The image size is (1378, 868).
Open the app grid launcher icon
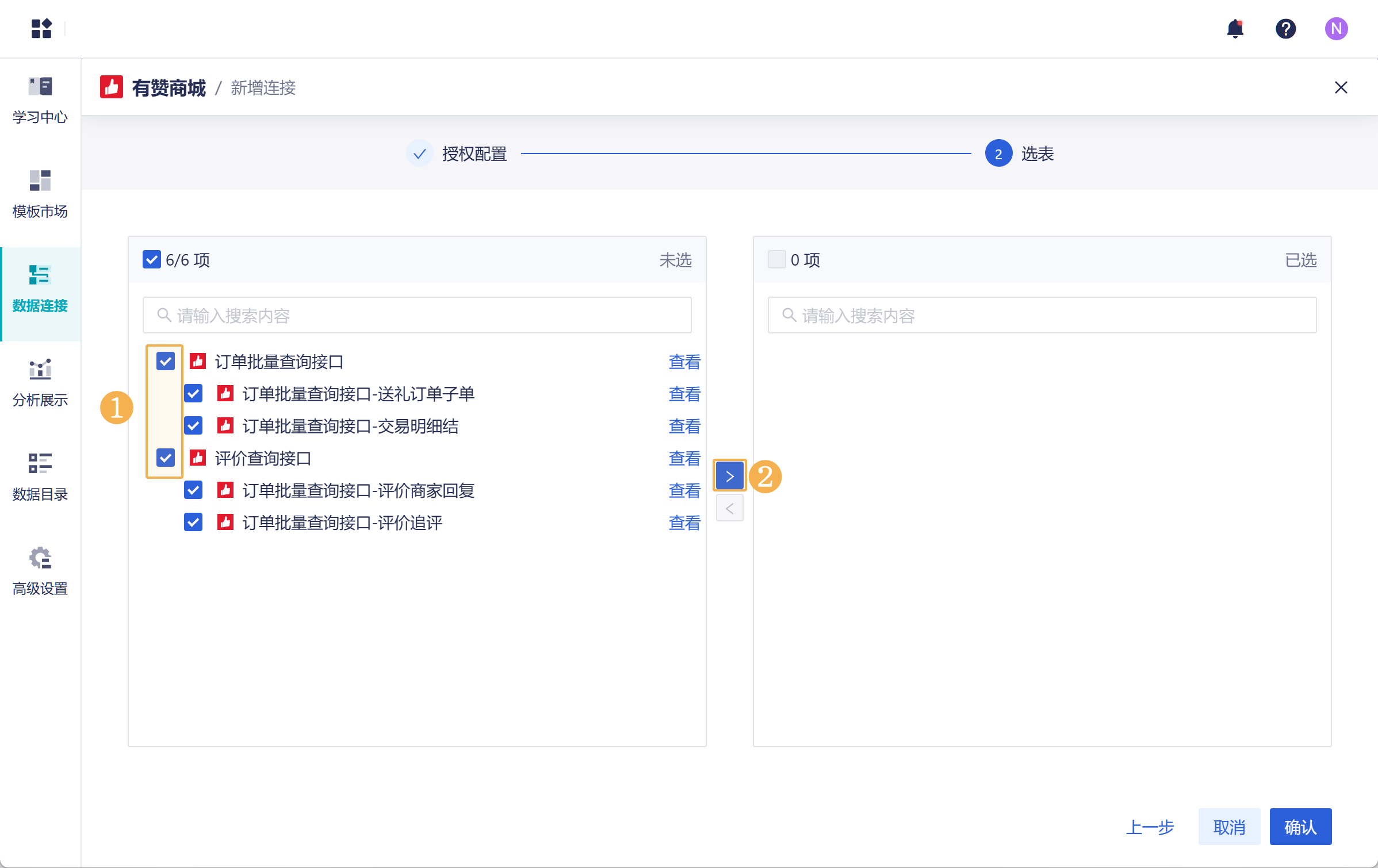pos(41,28)
